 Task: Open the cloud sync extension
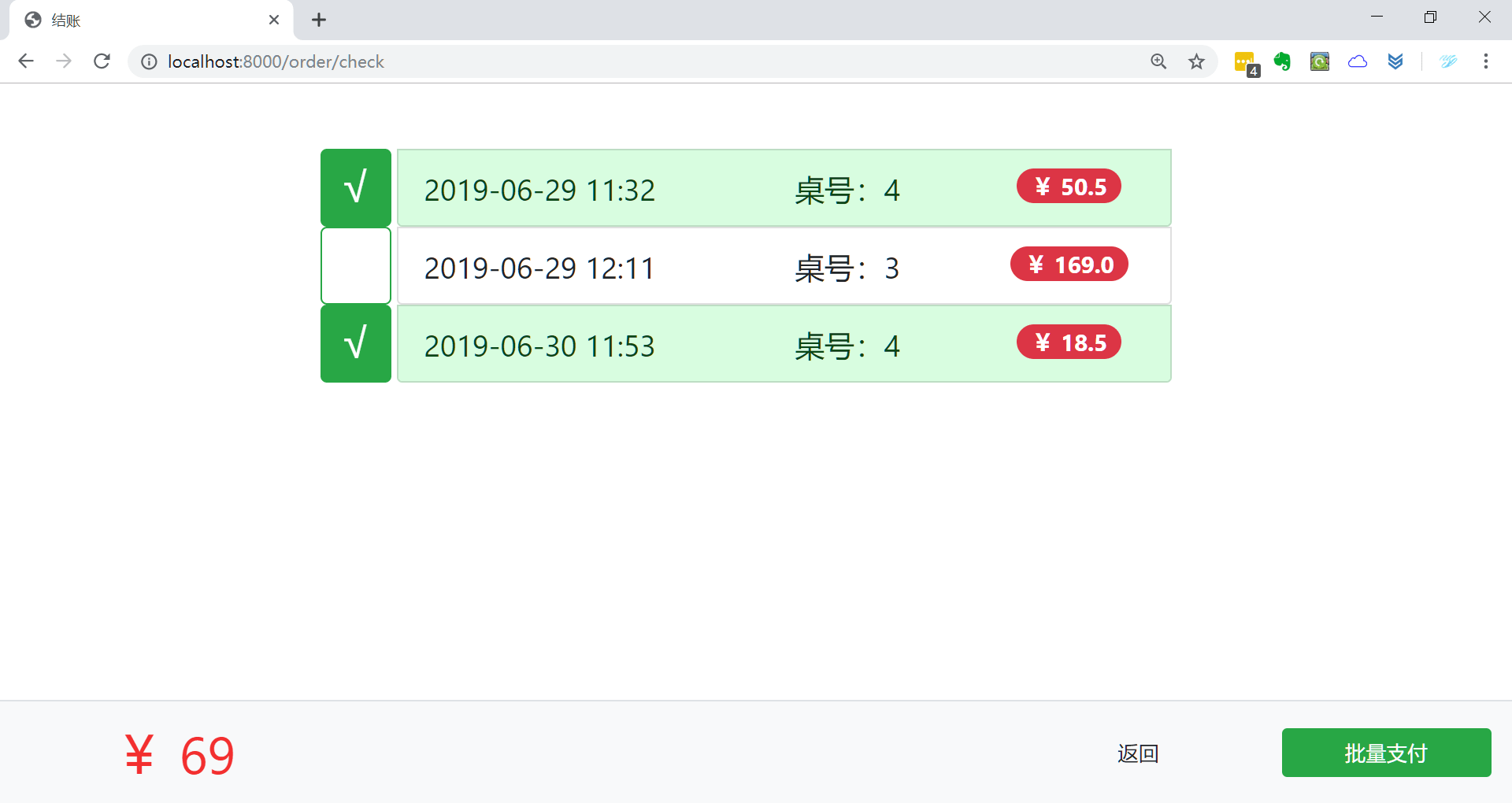tap(1358, 61)
